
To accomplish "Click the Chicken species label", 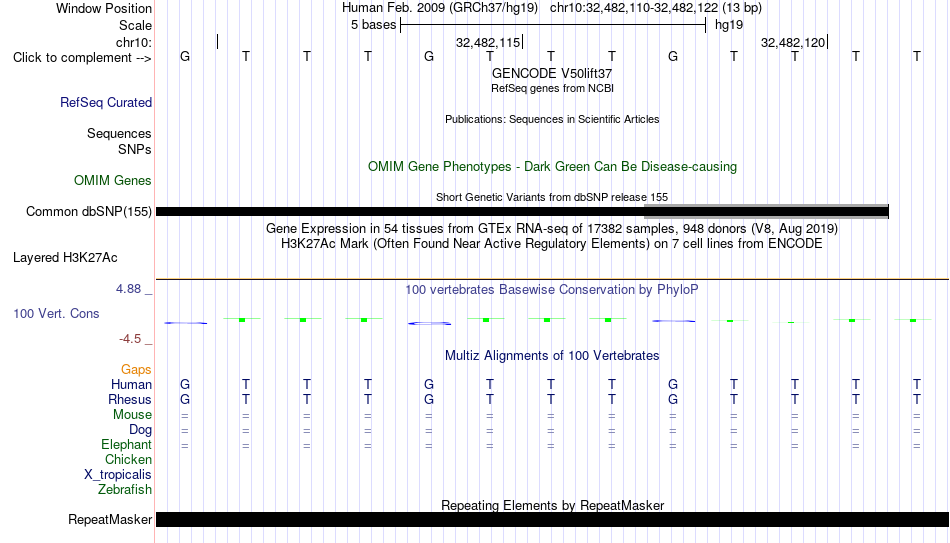I will [128, 460].
